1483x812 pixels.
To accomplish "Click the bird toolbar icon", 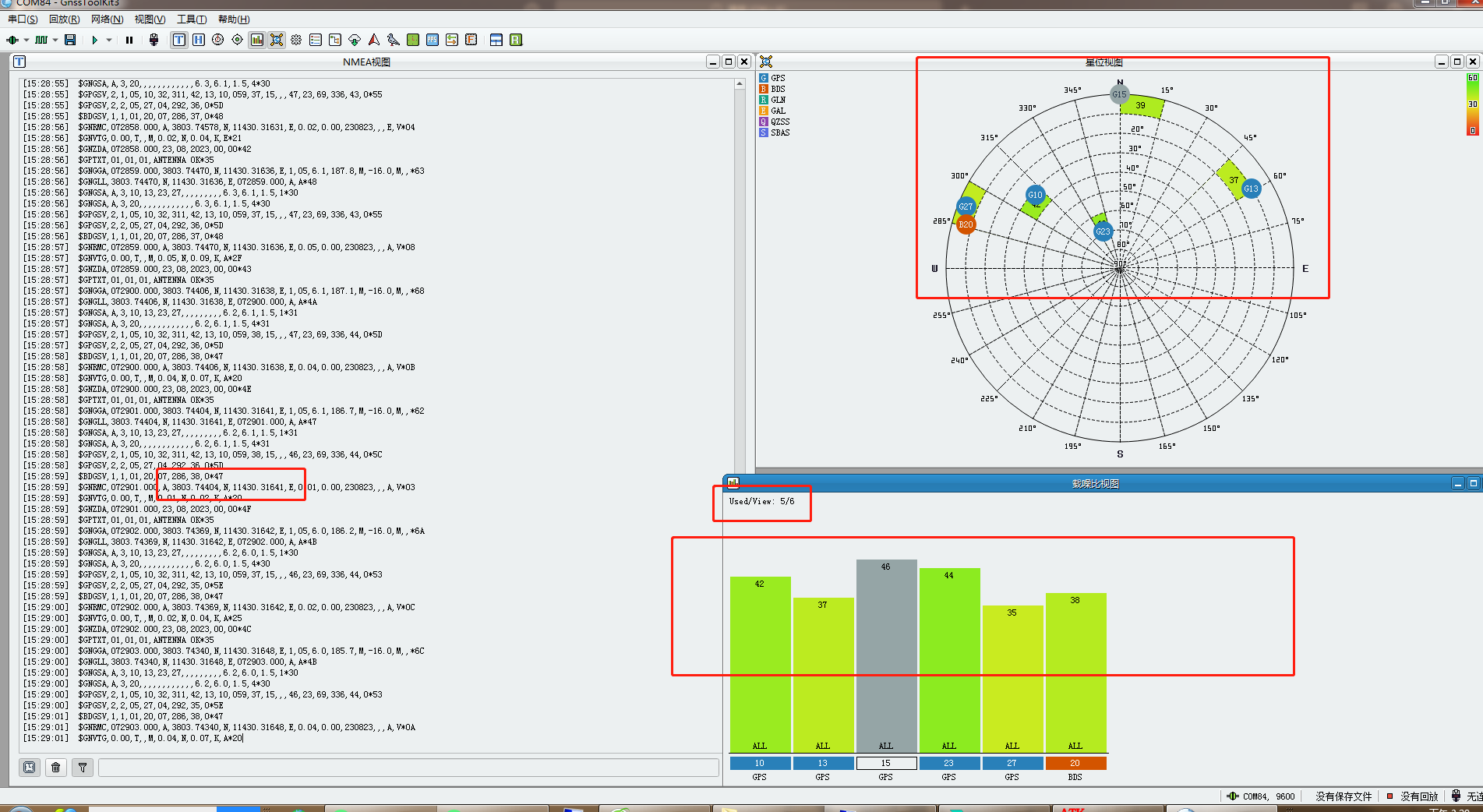I will (394, 40).
